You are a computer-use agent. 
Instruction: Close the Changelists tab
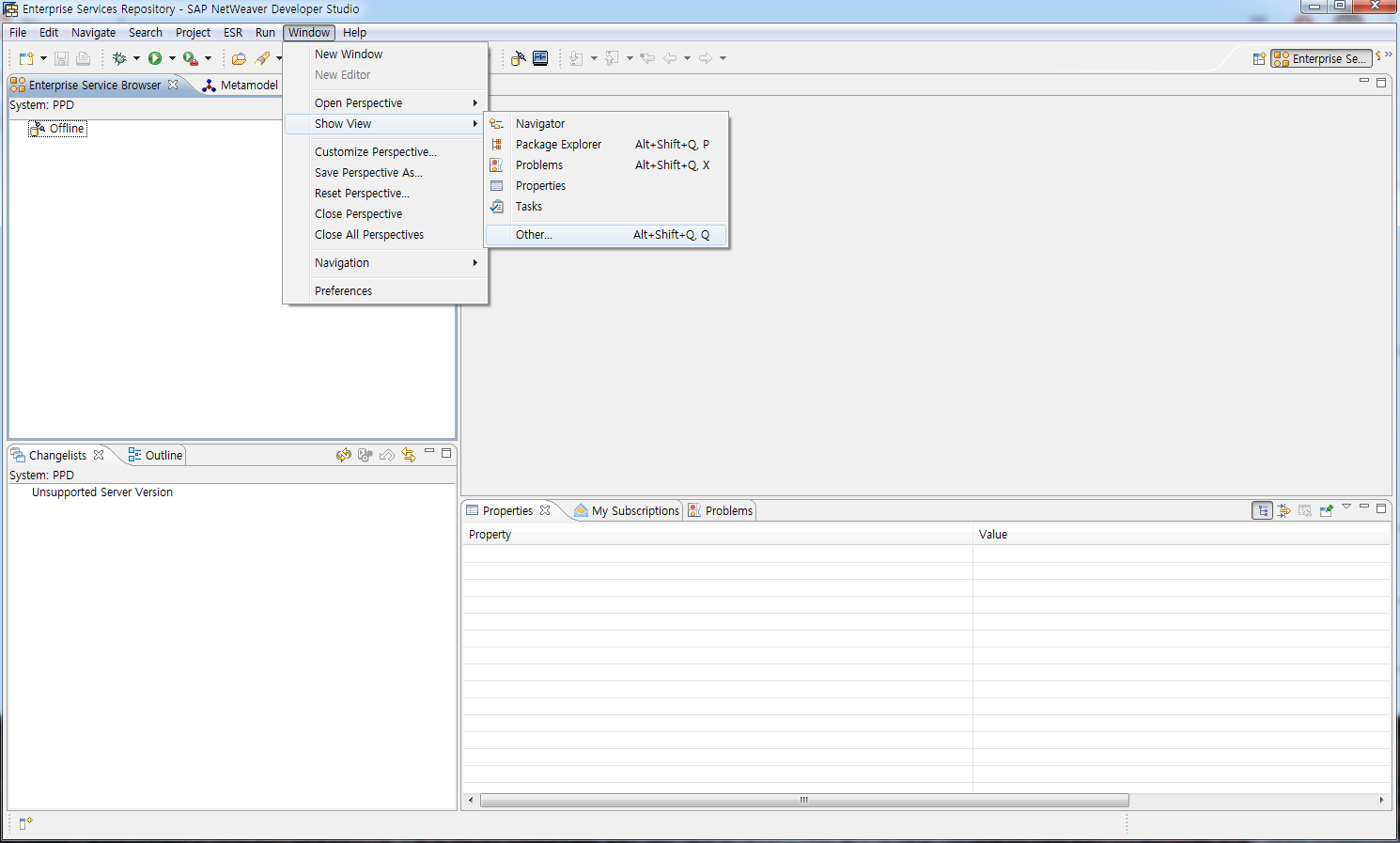coord(99,455)
